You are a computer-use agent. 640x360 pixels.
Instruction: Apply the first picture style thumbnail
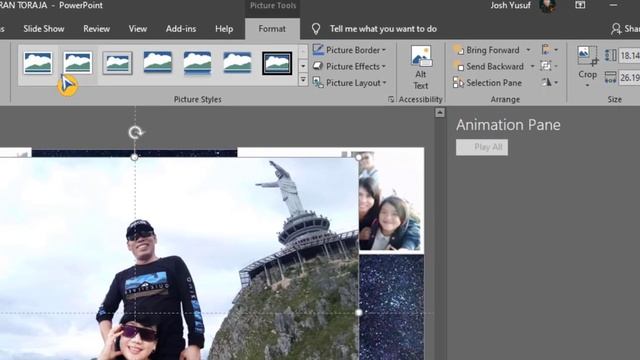click(38, 63)
